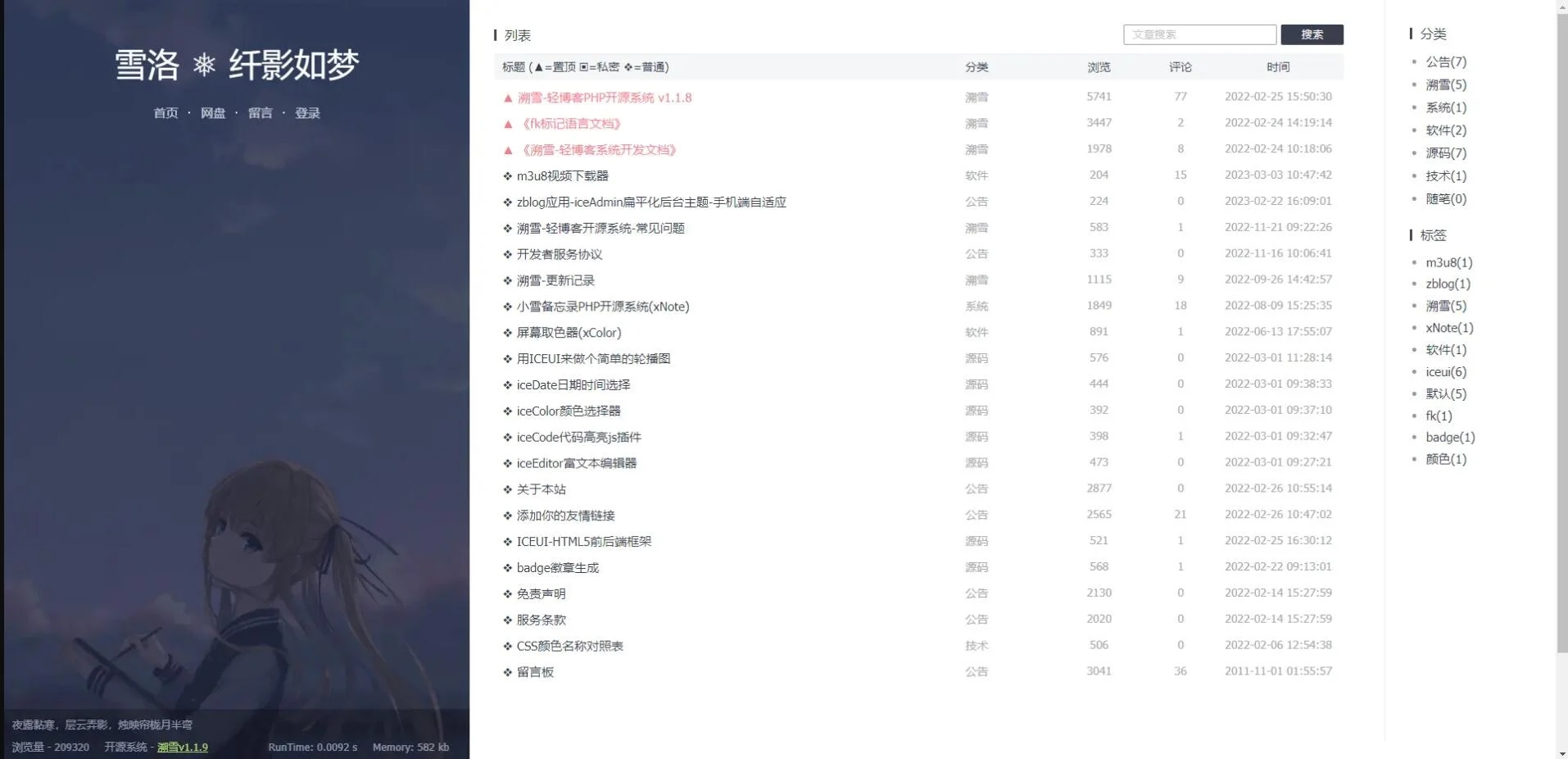The width and height of the screenshot is (1568, 759).
Task: Click the pinned-post triangle icon beside 溯雪-轻博客PHP开源系统
Action: pyautogui.click(x=506, y=97)
